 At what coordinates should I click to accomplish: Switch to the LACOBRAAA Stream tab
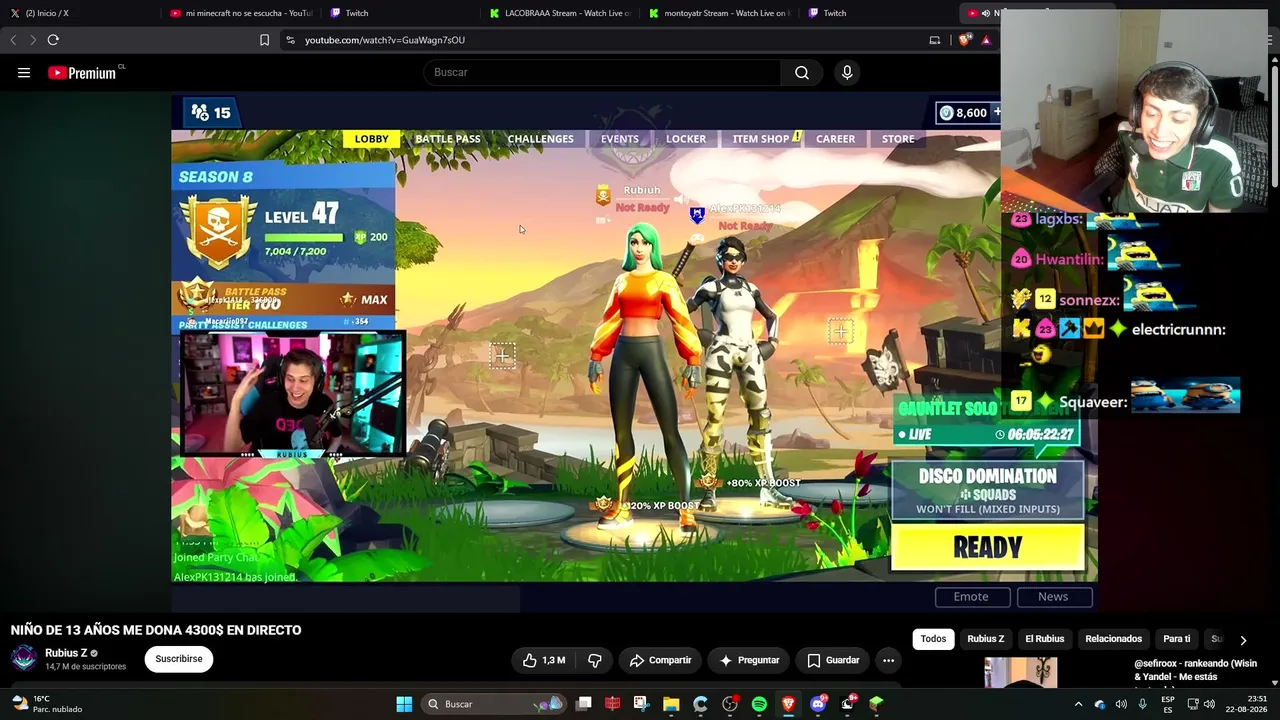[x=560, y=13]
